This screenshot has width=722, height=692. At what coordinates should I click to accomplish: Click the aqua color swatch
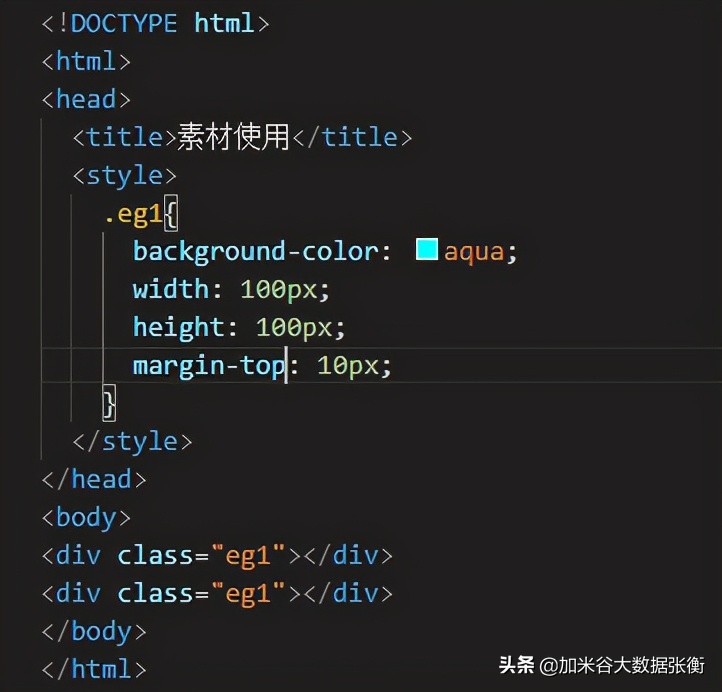point(427,250)
